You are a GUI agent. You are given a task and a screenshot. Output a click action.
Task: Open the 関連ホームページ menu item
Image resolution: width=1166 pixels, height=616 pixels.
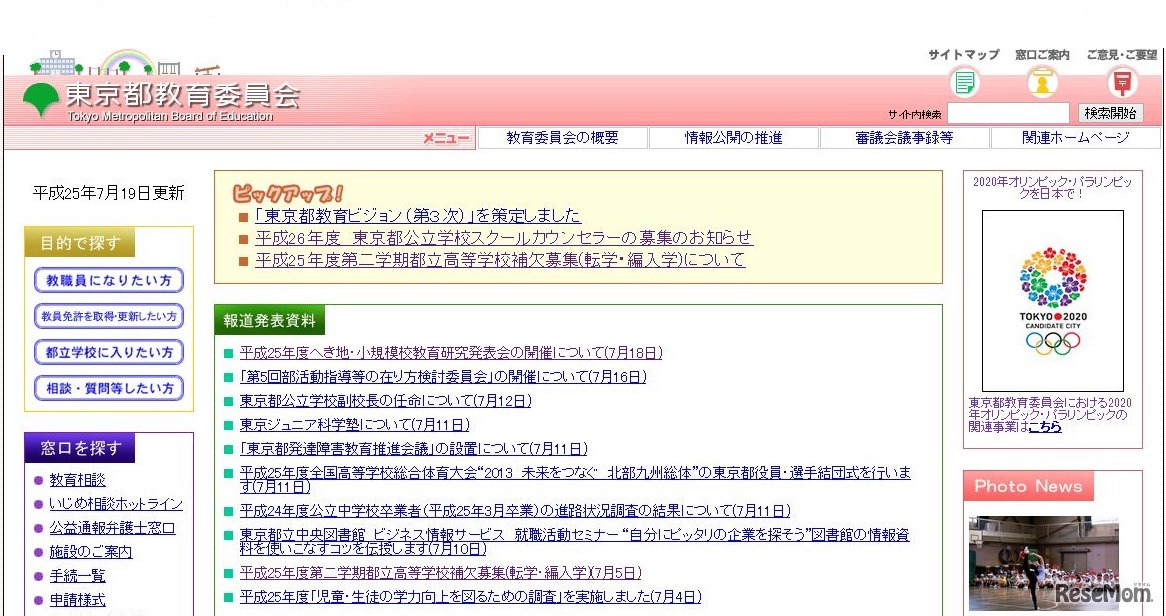(1072, 138)
